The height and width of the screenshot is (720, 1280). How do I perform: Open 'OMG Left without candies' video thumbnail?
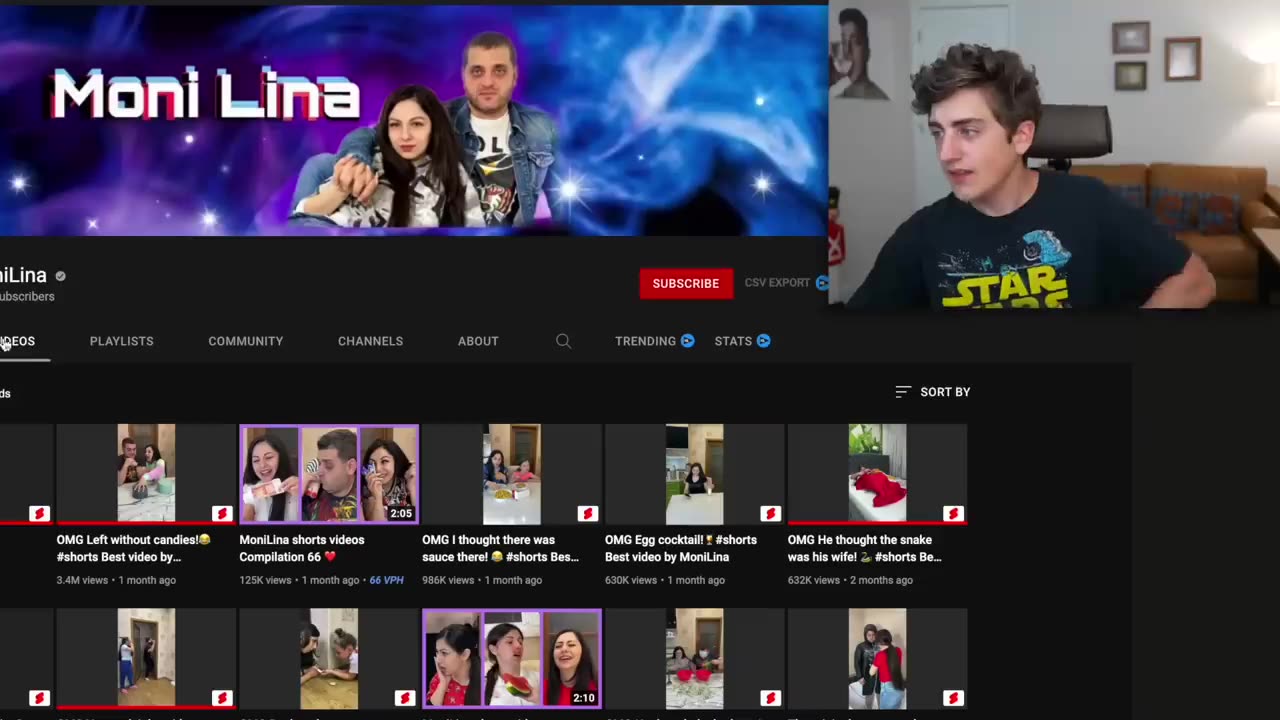146,474
